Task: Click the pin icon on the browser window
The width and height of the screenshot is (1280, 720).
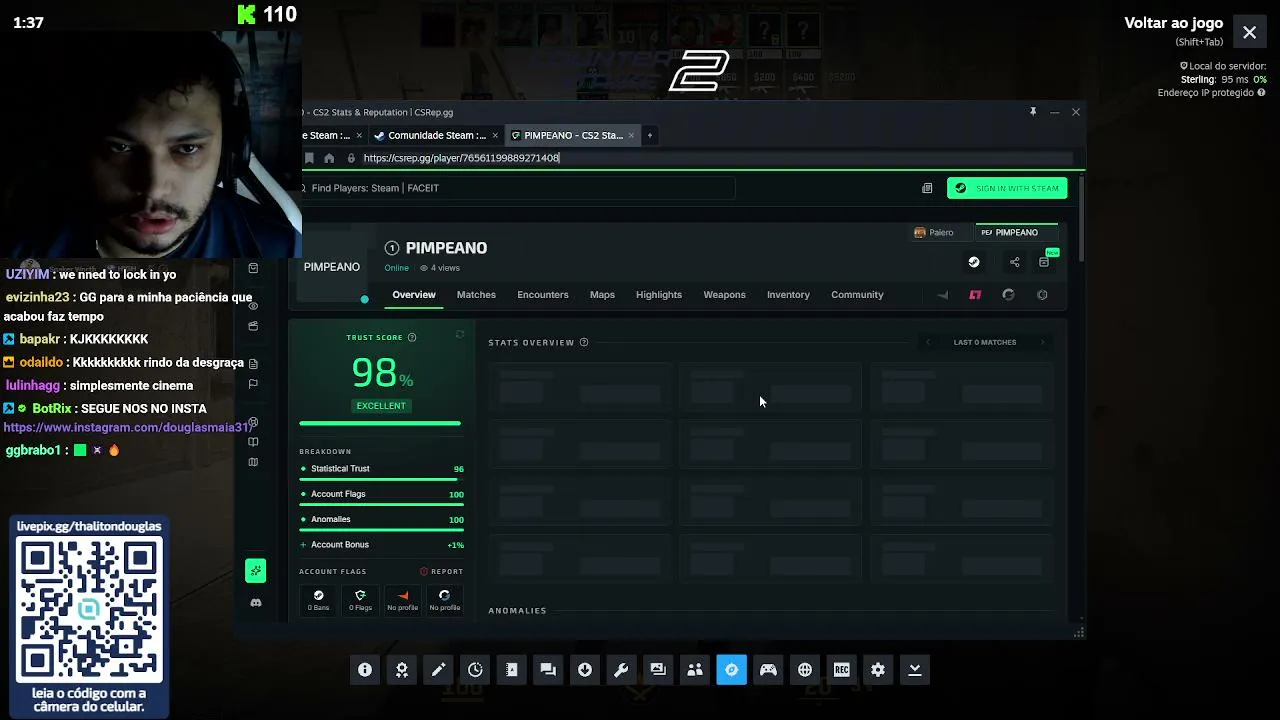Action: click(x=1033, y=112)
